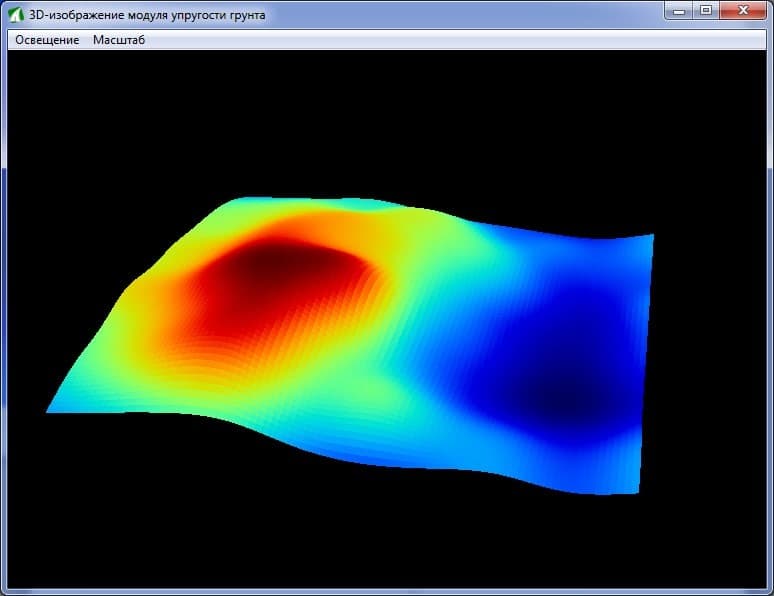Maximize the 3D visualization window
The width and height of the screenshot is (774, 596).
tap(706, 10)
